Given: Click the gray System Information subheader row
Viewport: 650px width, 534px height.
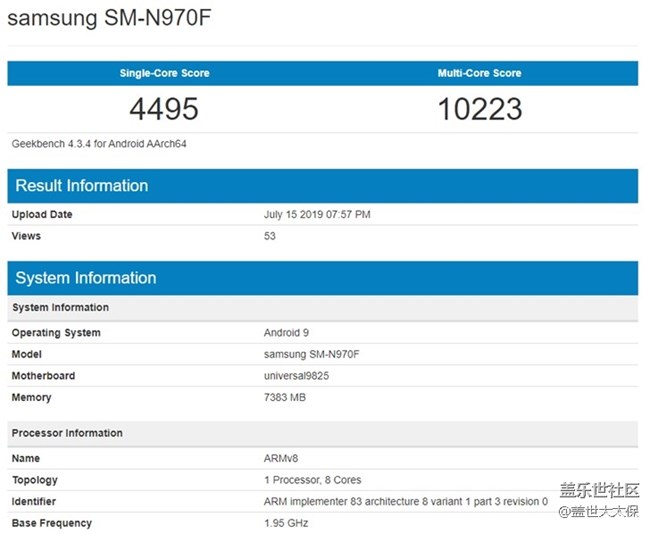Looking at the screenshot, I should coord(323,308).
